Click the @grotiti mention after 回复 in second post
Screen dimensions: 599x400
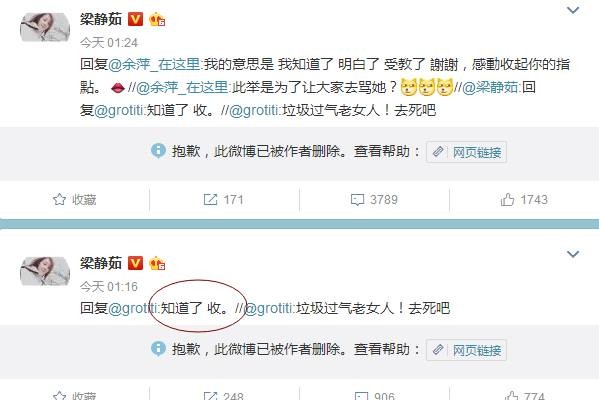pos(133,308)
